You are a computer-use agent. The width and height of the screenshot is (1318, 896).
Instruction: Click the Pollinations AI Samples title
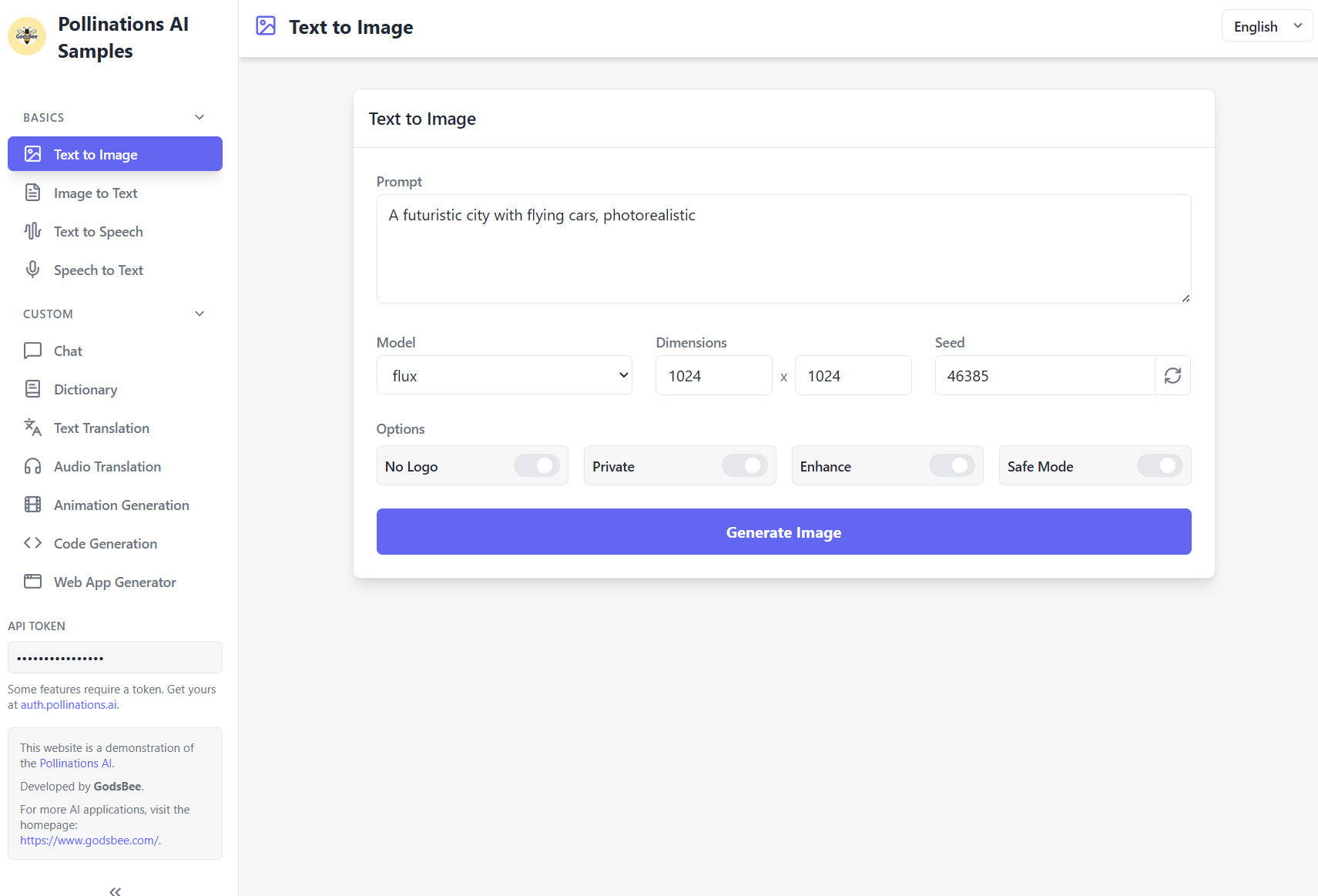[123, 37]
